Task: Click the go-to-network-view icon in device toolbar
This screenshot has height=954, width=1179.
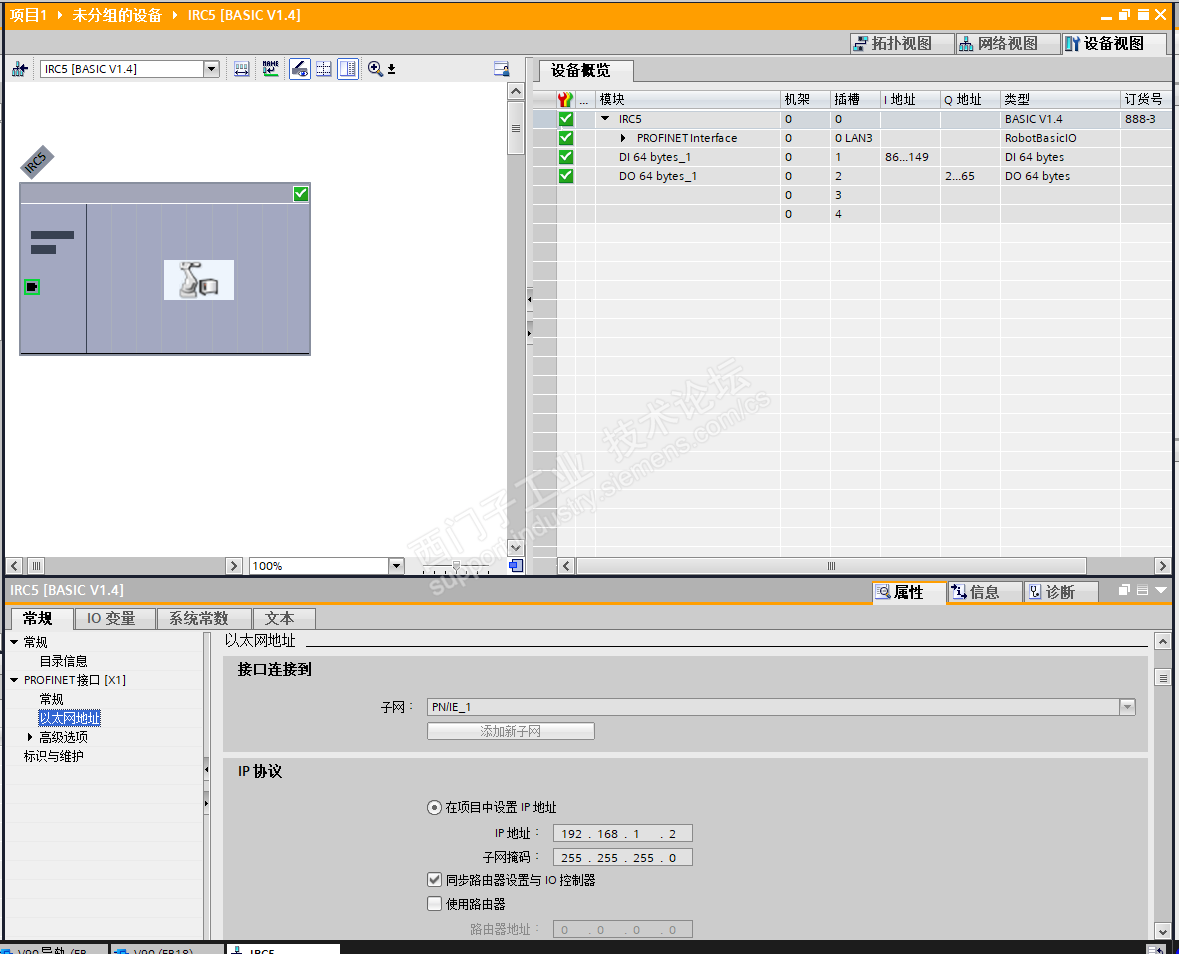Action: (20, 69)
